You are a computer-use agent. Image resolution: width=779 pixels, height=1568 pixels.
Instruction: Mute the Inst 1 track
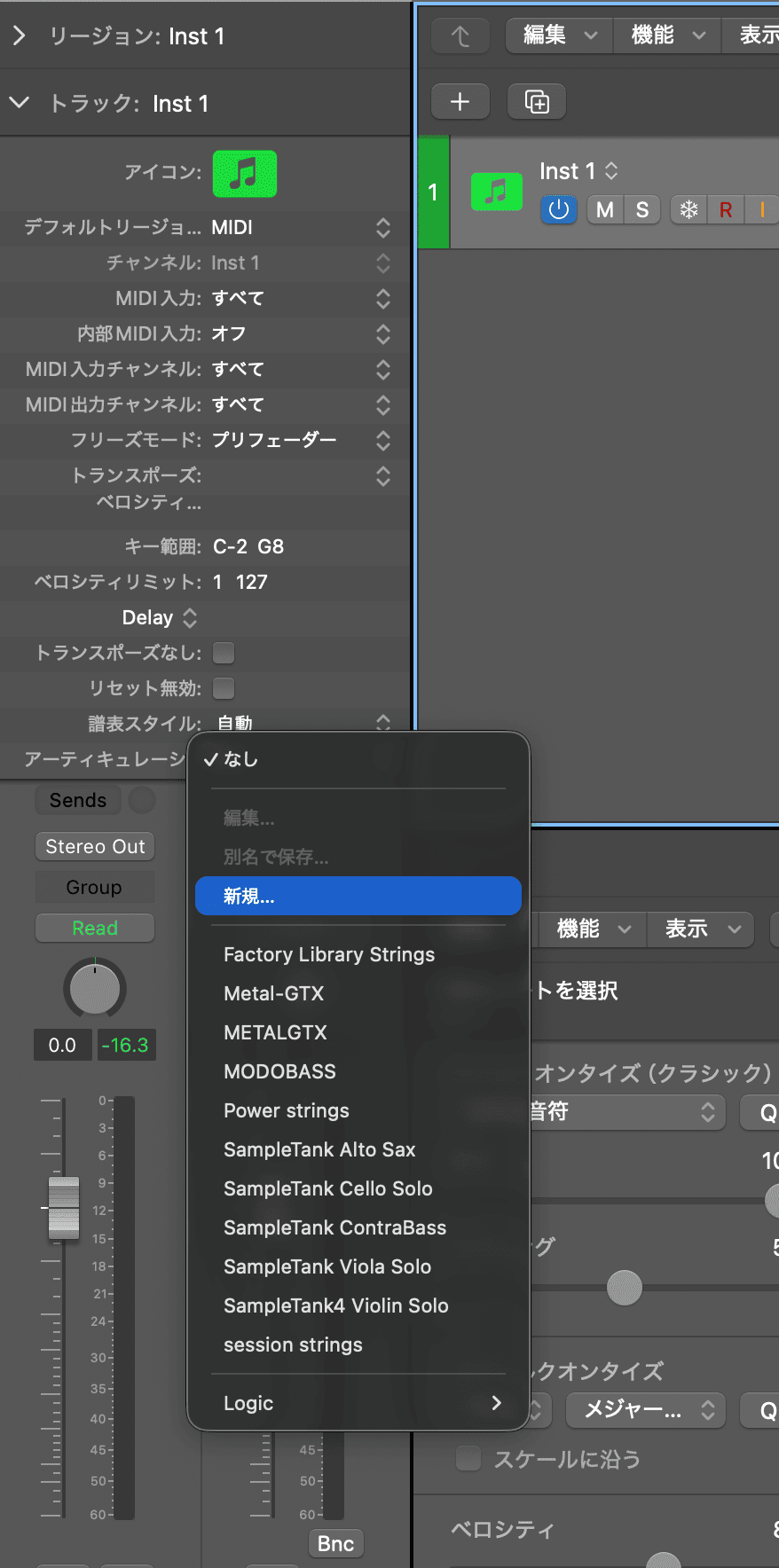(x=605, y=209)
